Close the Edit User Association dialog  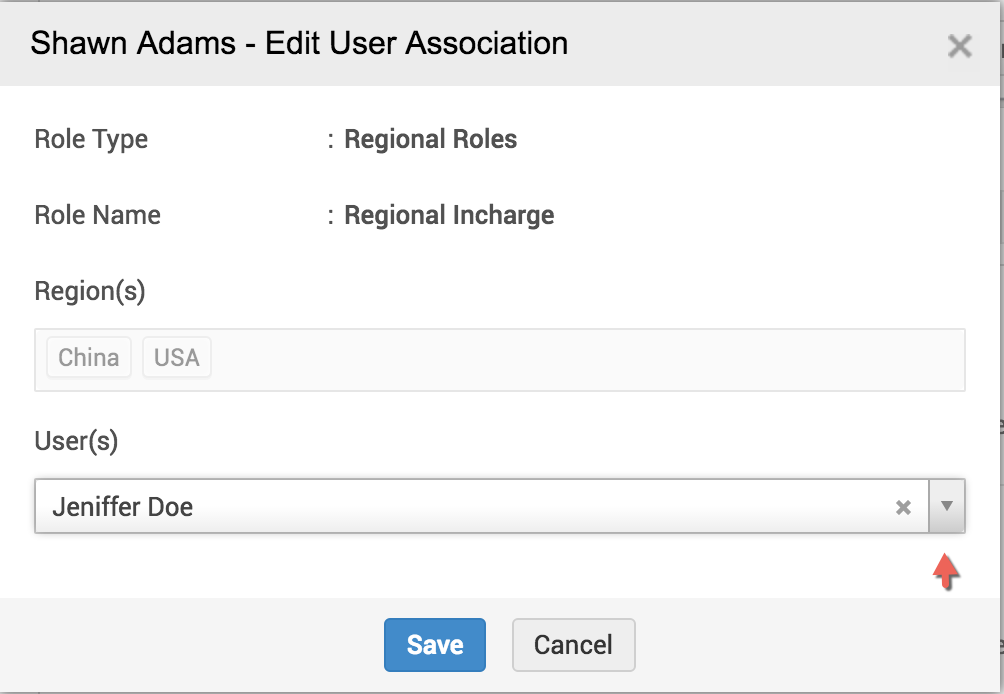pos(959,47)
